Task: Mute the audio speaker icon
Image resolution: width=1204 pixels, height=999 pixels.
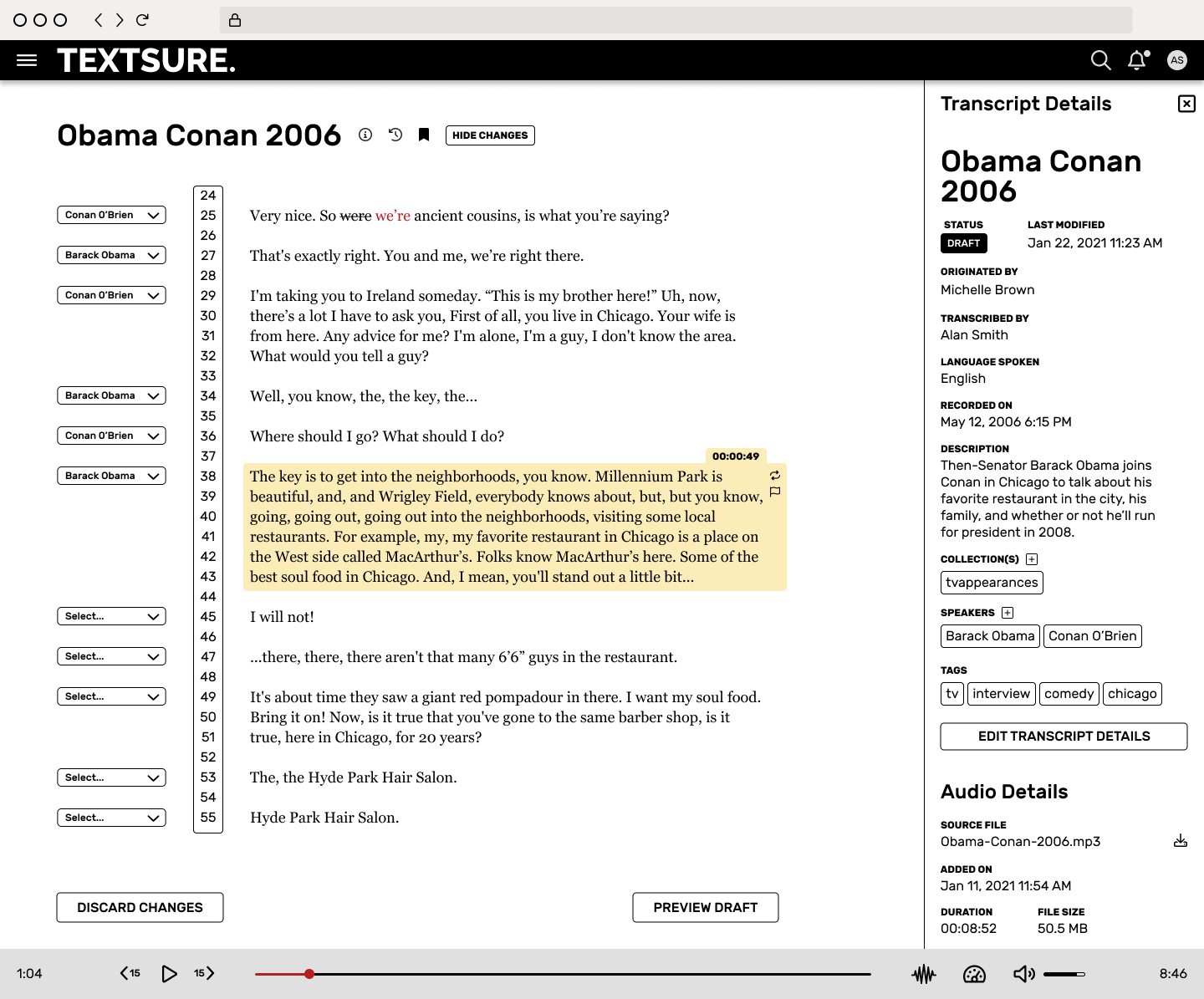Action: pyautogui.click(x=1024, y=974)
